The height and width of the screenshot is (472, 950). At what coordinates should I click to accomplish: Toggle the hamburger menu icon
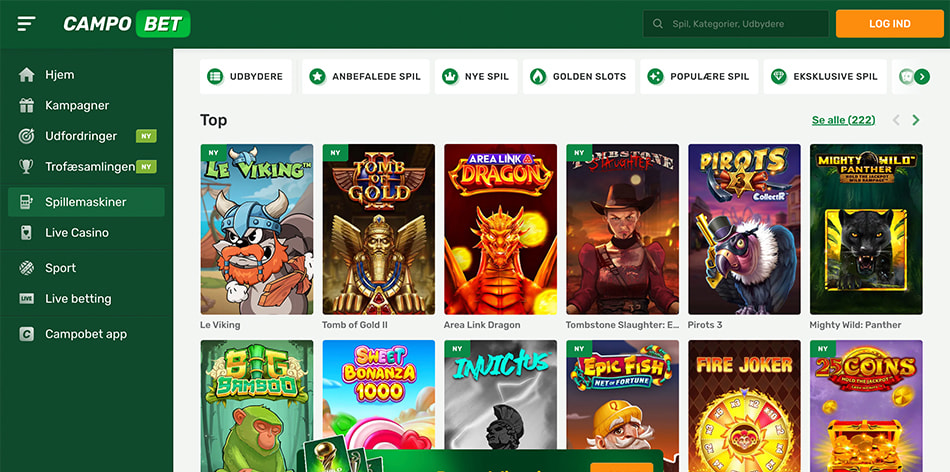[x=26, y=23]
